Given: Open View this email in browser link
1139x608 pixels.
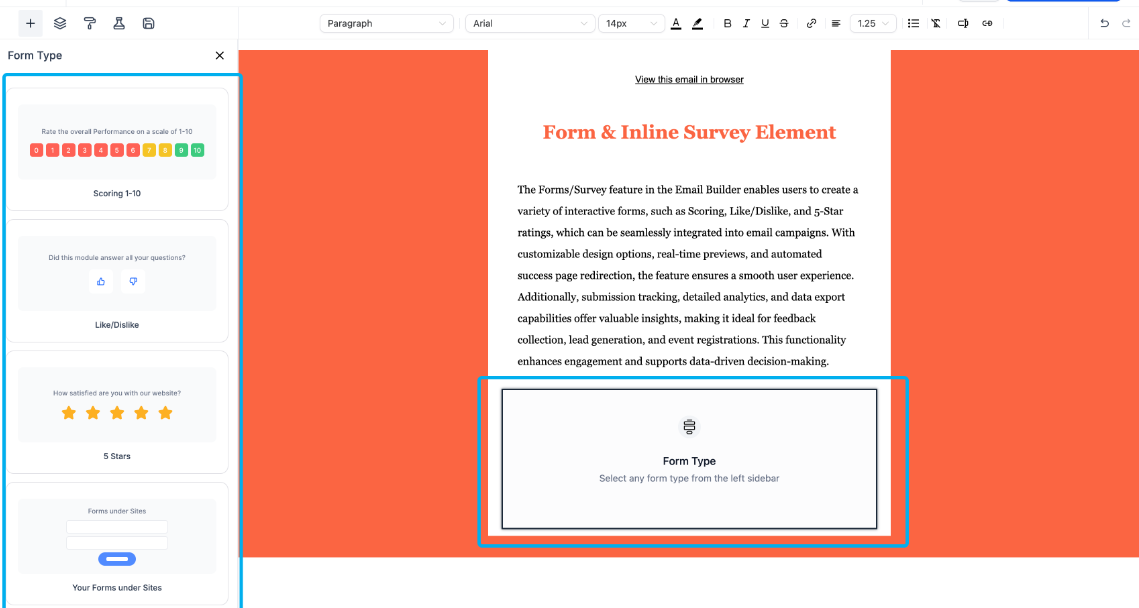Looking at the screenshot, I should [x=689, y=79].
